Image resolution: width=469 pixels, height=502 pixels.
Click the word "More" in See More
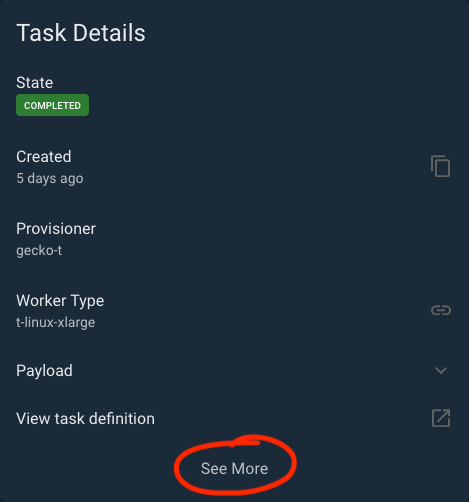[250, 468]
